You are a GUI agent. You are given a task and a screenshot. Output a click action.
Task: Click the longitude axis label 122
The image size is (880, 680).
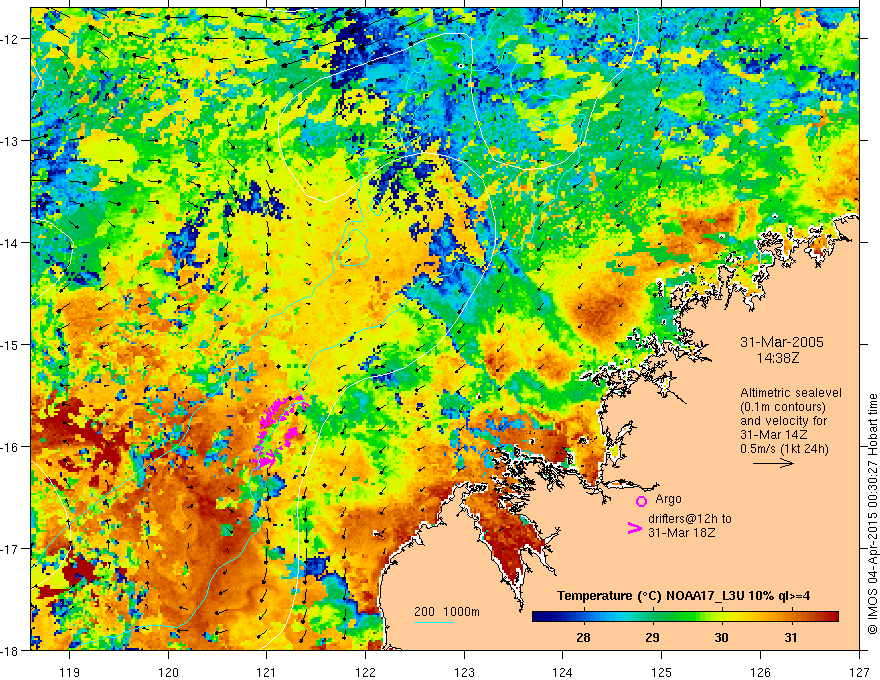tap(365, 672)
